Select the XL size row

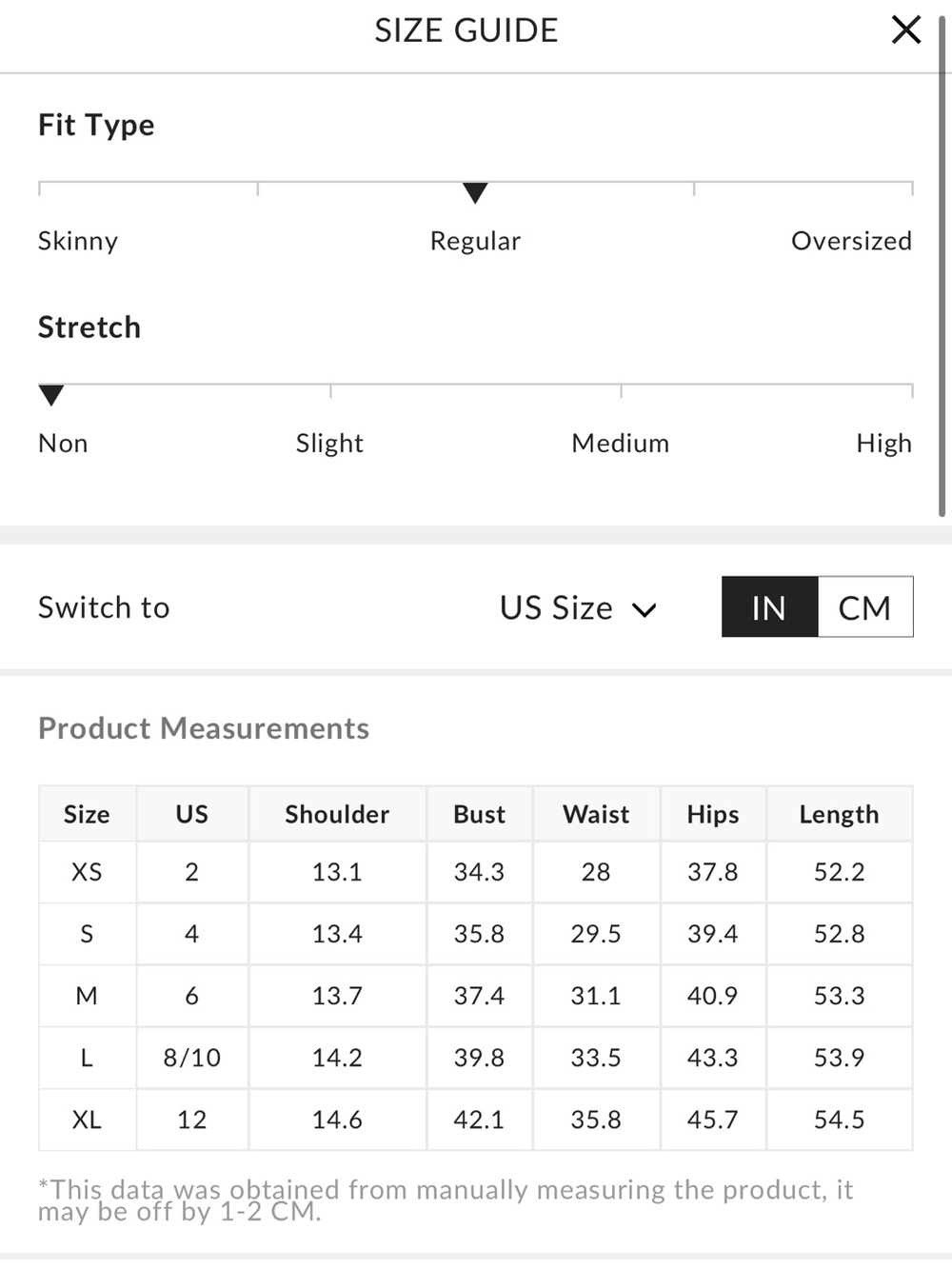coord(475,1120)
